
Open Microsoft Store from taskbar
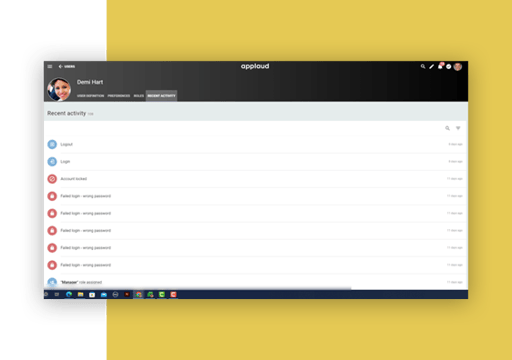pyautogui.click(x=92, y=294)
